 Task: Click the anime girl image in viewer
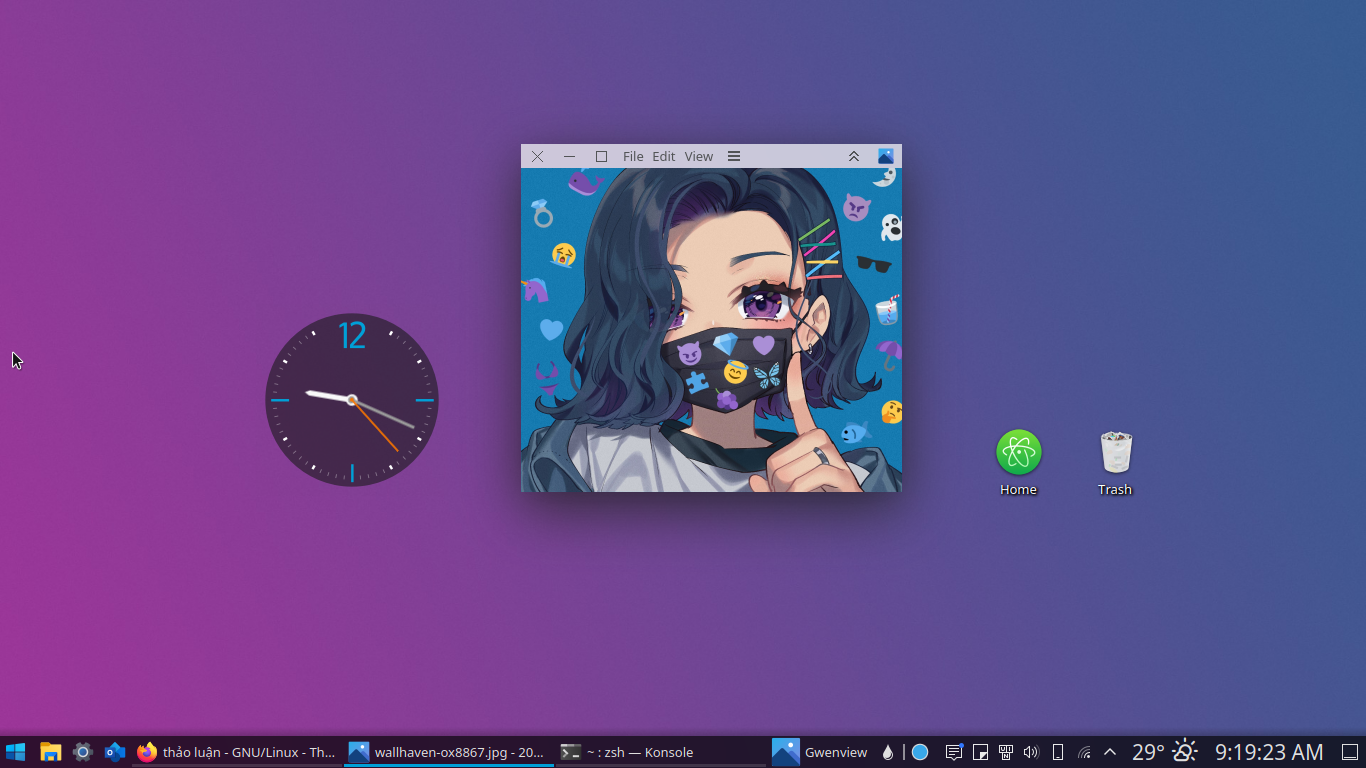(711, 330)
